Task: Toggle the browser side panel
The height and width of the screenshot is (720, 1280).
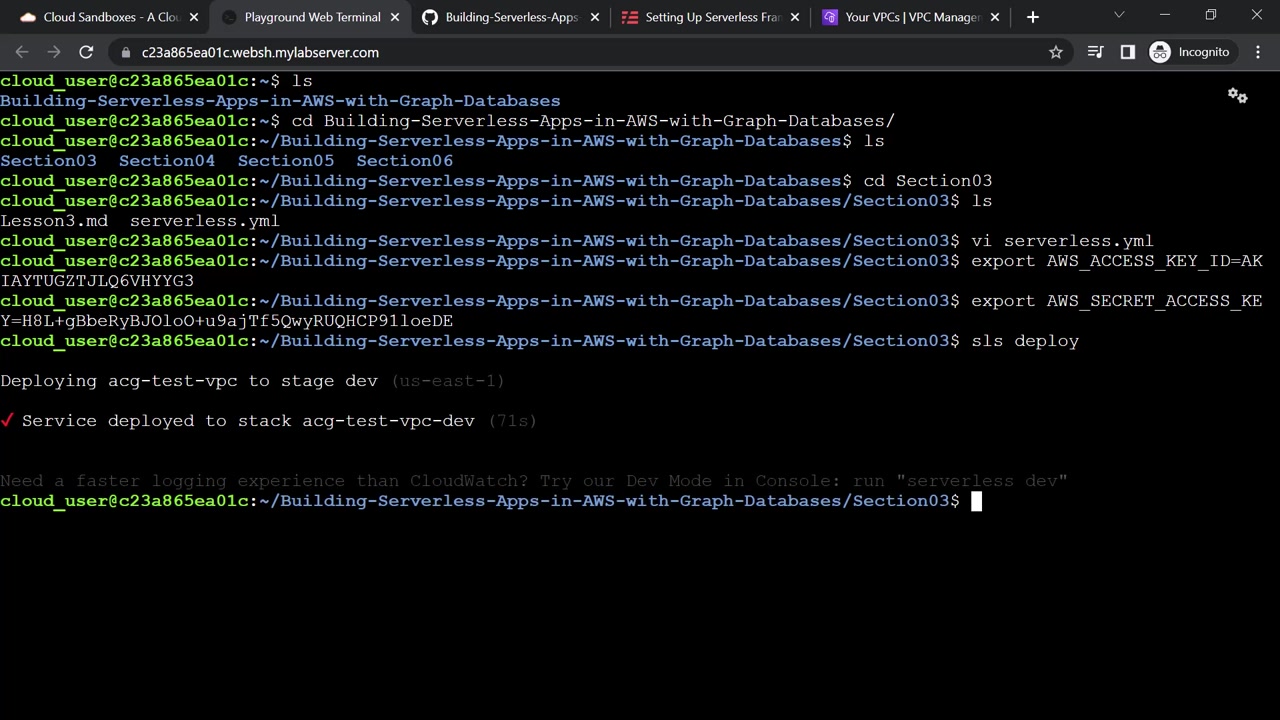Action: (x=1128, y=52)
